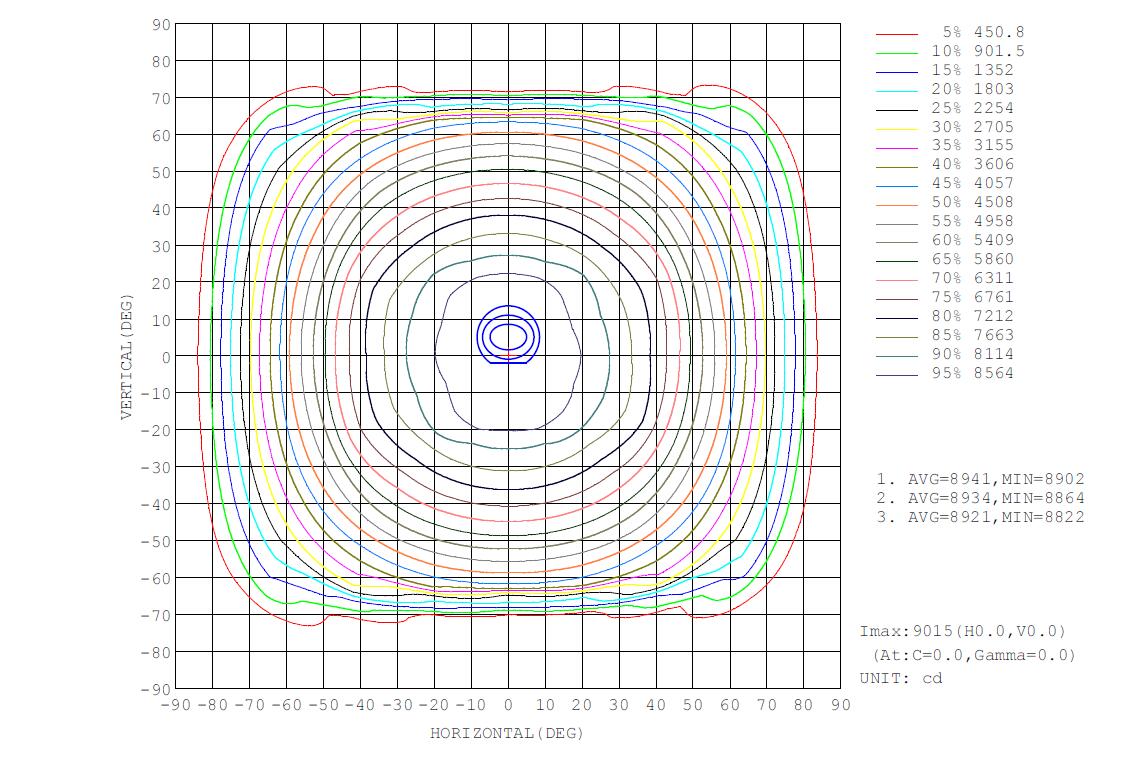Select the yellow 30% legend line
1131x766 pixels.
click(x=897, y=128)
